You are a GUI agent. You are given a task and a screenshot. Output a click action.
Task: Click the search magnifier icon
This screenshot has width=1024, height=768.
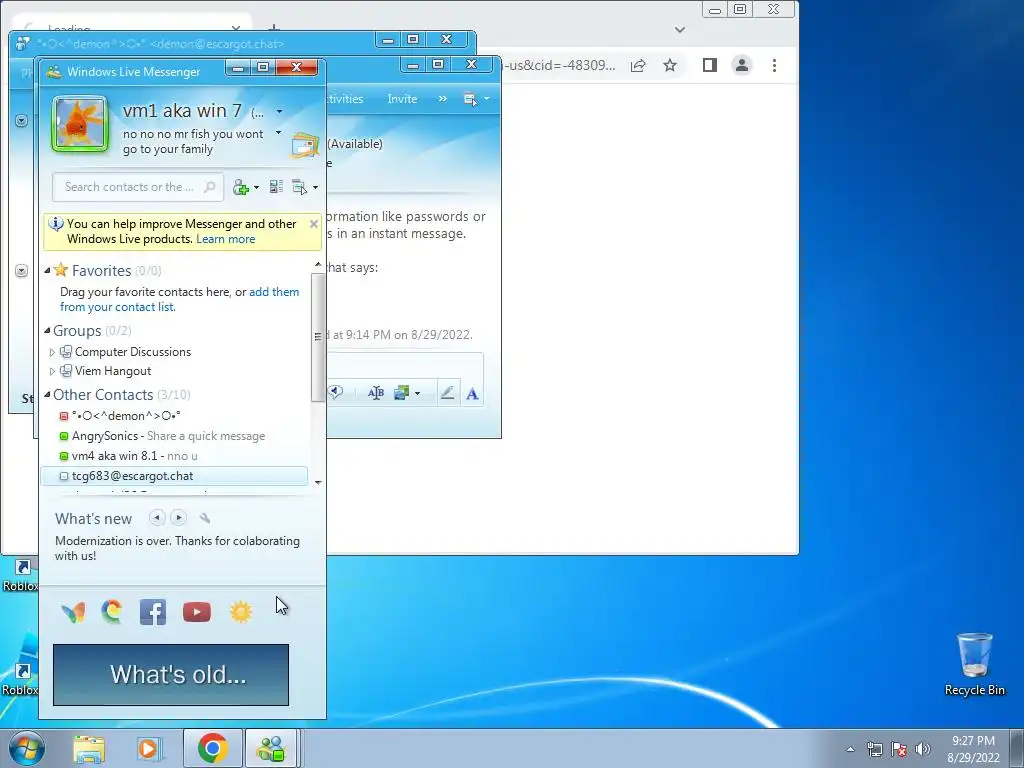tap(210, 187)
